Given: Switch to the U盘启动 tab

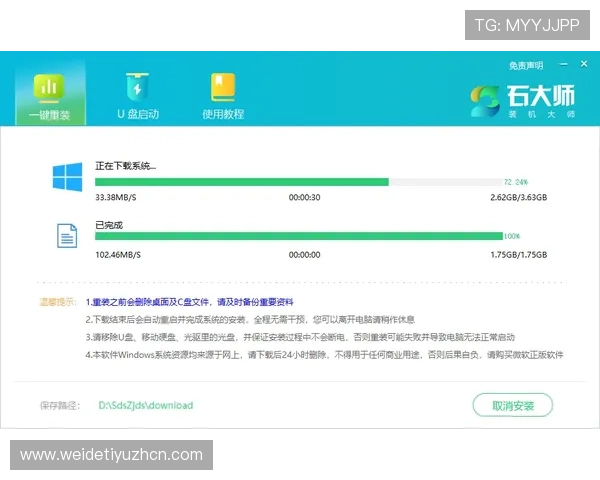Looking at the screenshot, I should click(x=138, y=96).
